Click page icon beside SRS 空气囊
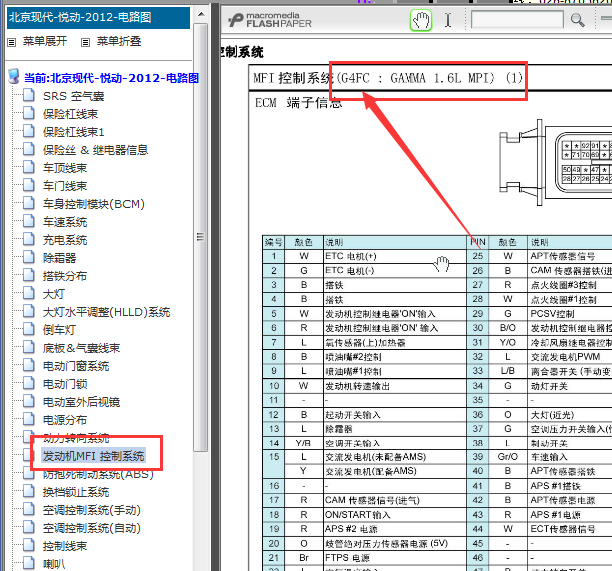 pyautogui.click(x=28, y=95)
